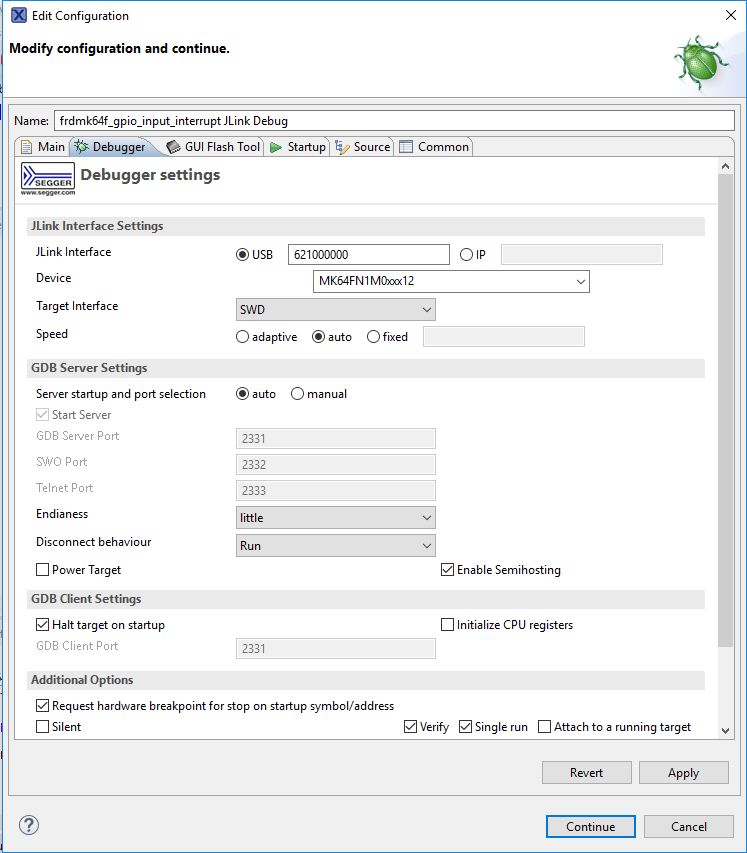The image size is (747, 853).
Task: Switch to the Debugger tab
Action: pyautogui.click(x=110, y=147)
